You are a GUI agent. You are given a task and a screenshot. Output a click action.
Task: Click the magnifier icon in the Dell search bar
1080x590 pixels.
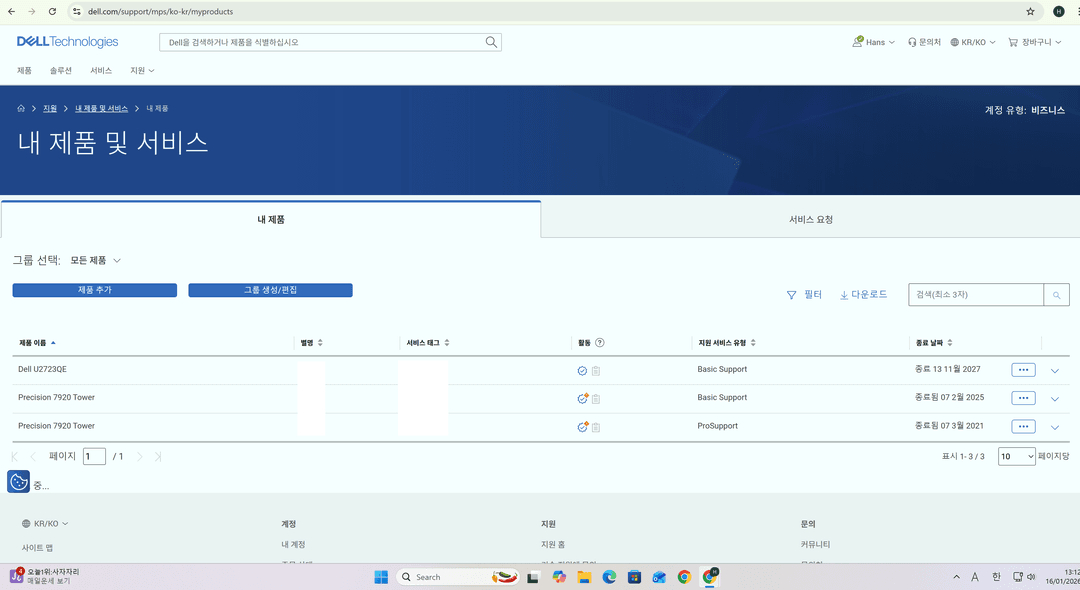490,42
